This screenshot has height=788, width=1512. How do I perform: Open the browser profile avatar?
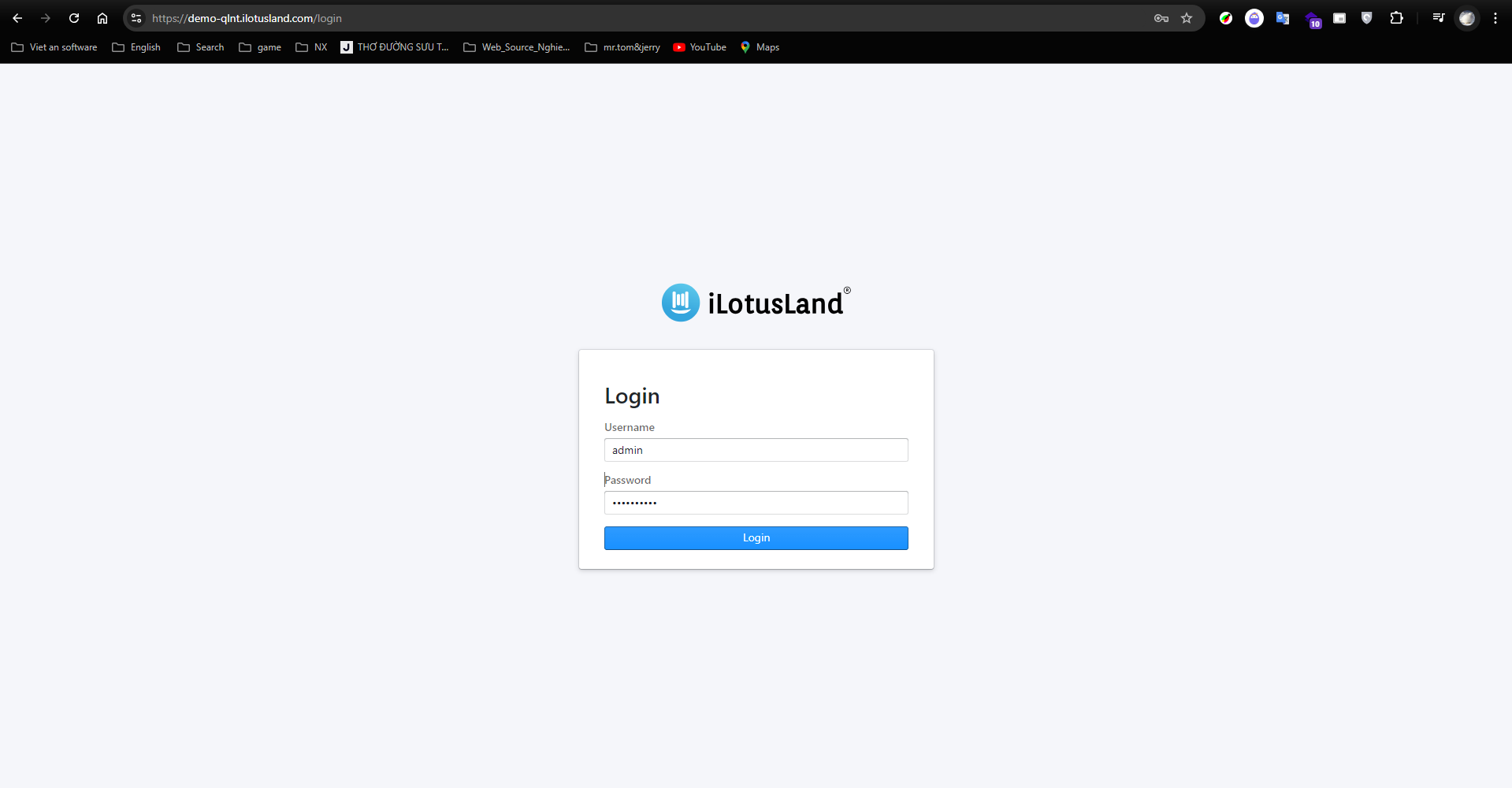tap(1467, 18)
